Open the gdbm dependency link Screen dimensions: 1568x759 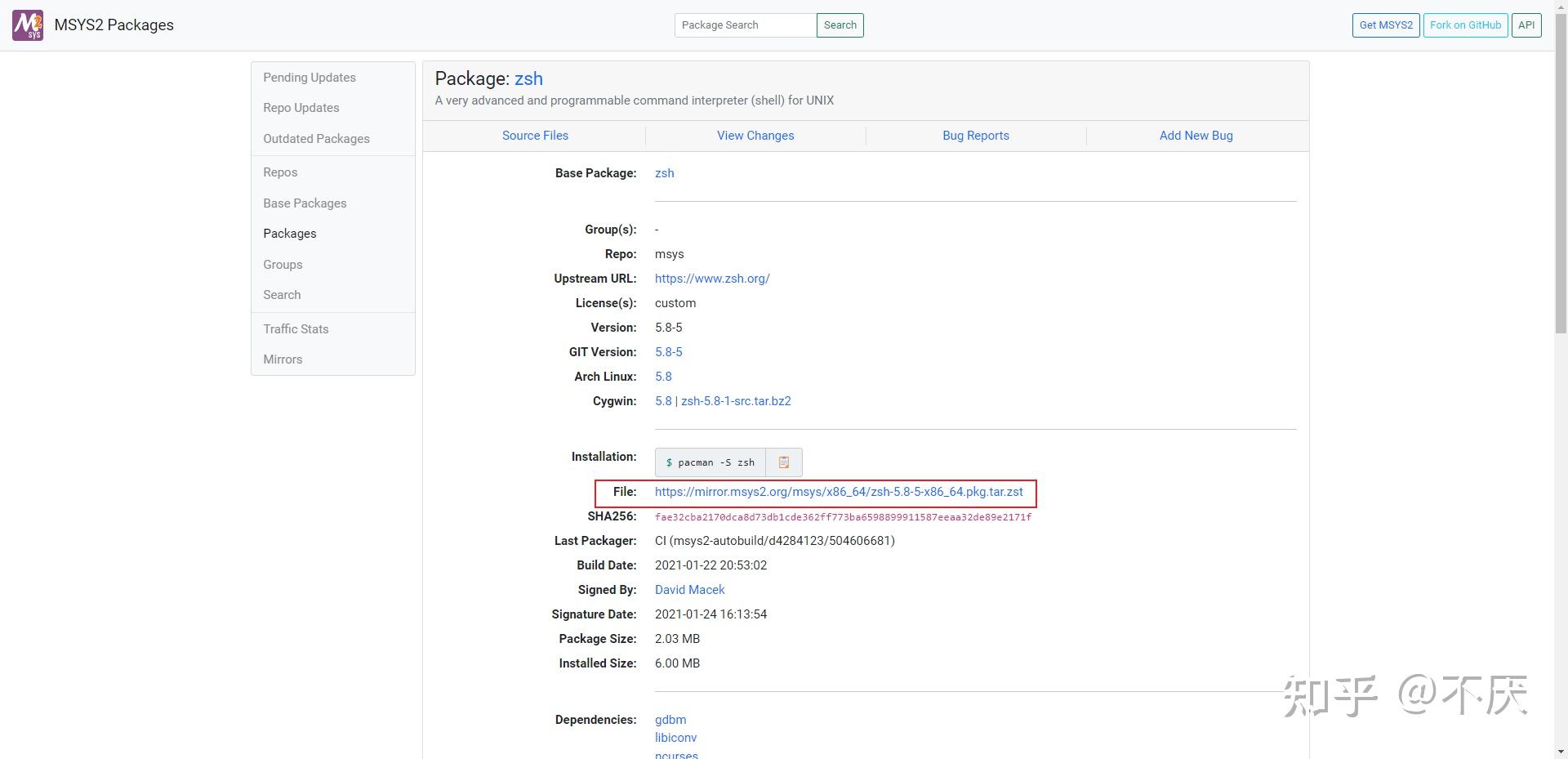(670, 720)
